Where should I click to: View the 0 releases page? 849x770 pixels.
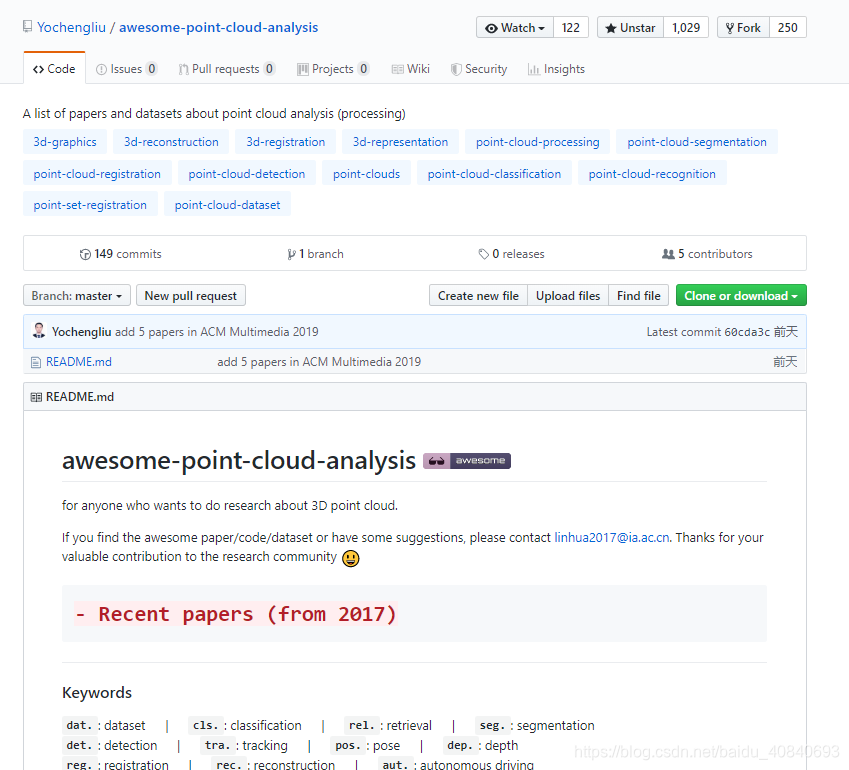(512, 254)
